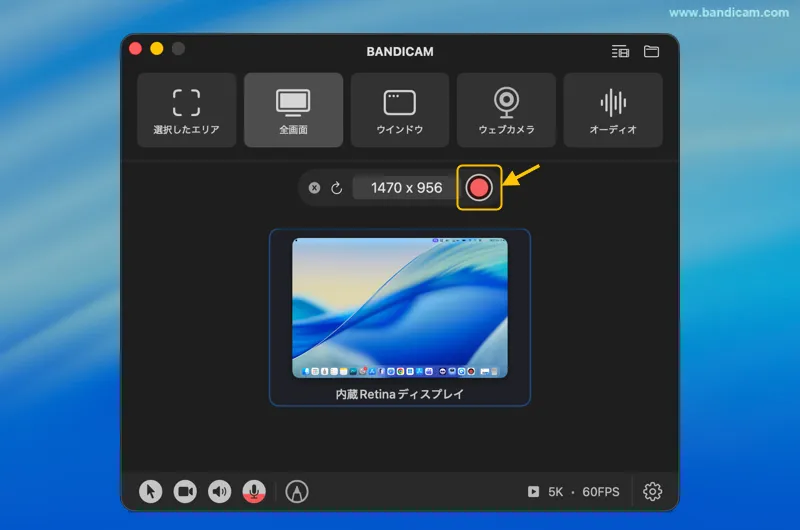
Task: Click the 1470 x 956 resolution field
Action: (407, 188)
